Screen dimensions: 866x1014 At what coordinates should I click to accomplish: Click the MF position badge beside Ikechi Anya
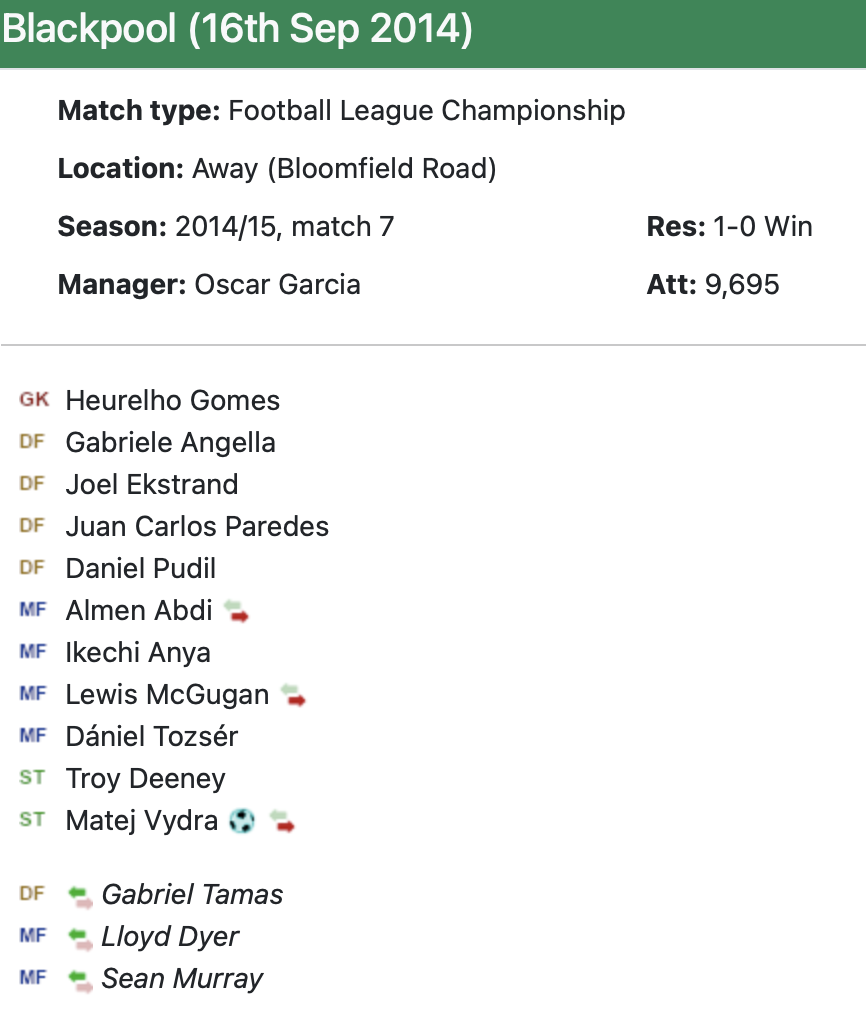33,652
